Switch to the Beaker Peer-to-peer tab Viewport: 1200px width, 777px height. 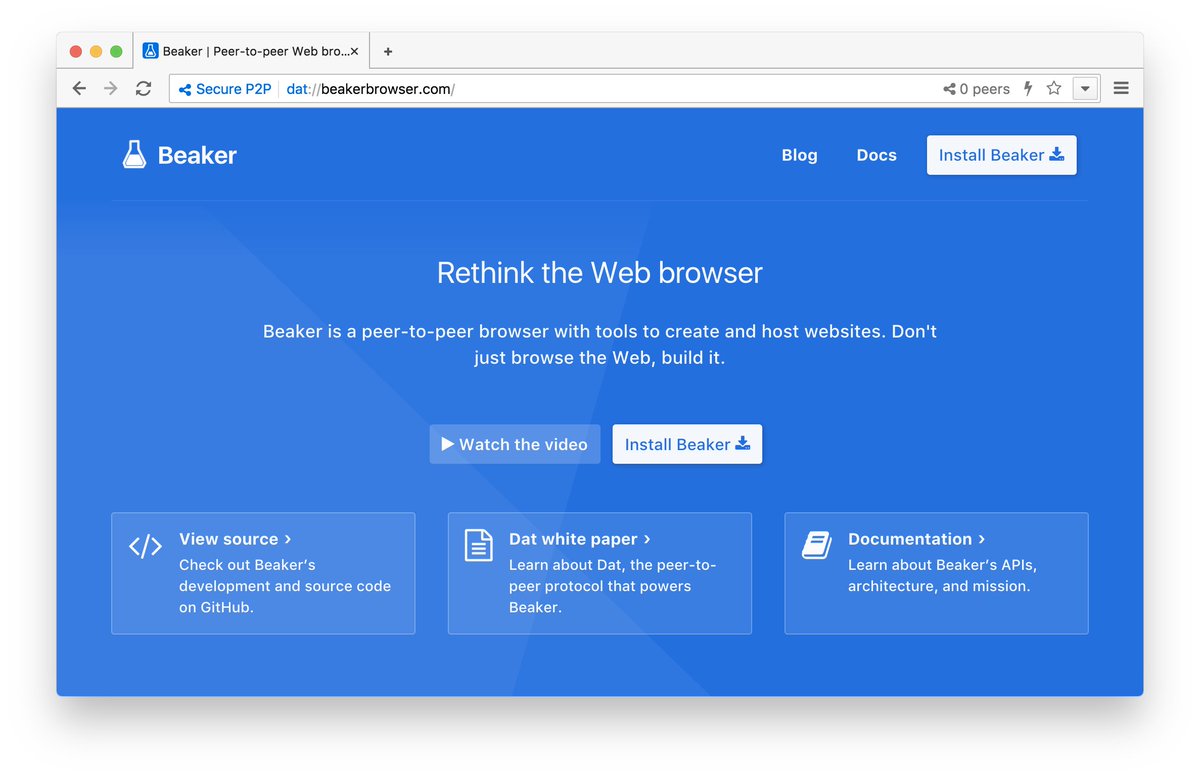250,50
